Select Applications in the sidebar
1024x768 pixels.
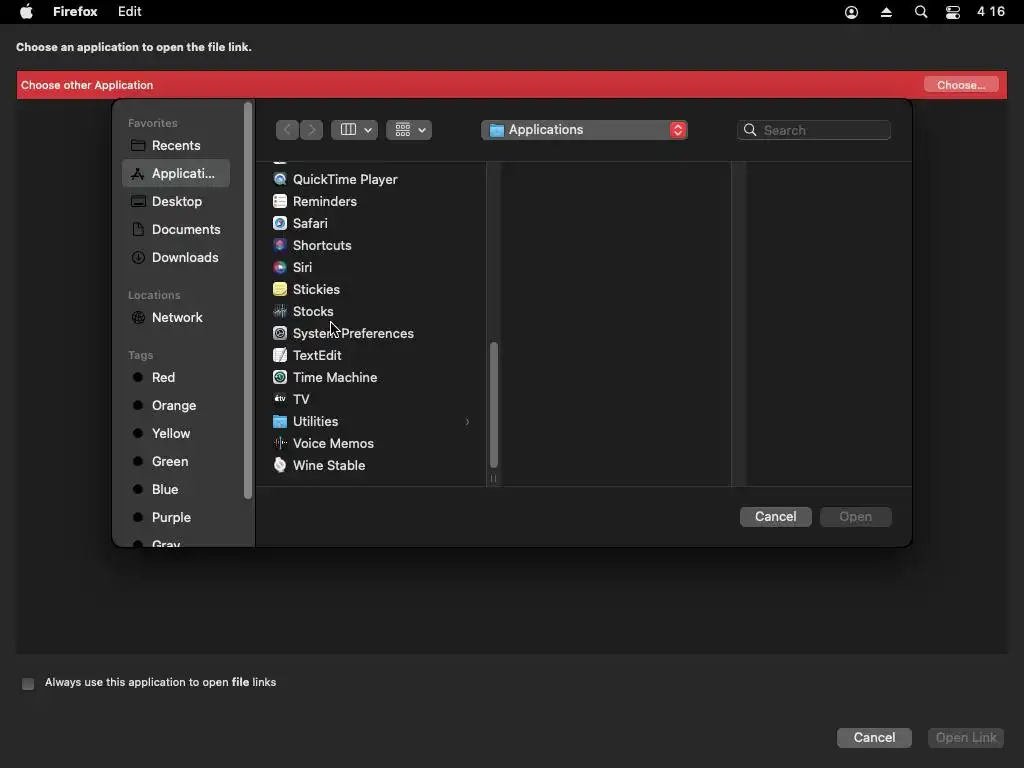tap(176, 174)
